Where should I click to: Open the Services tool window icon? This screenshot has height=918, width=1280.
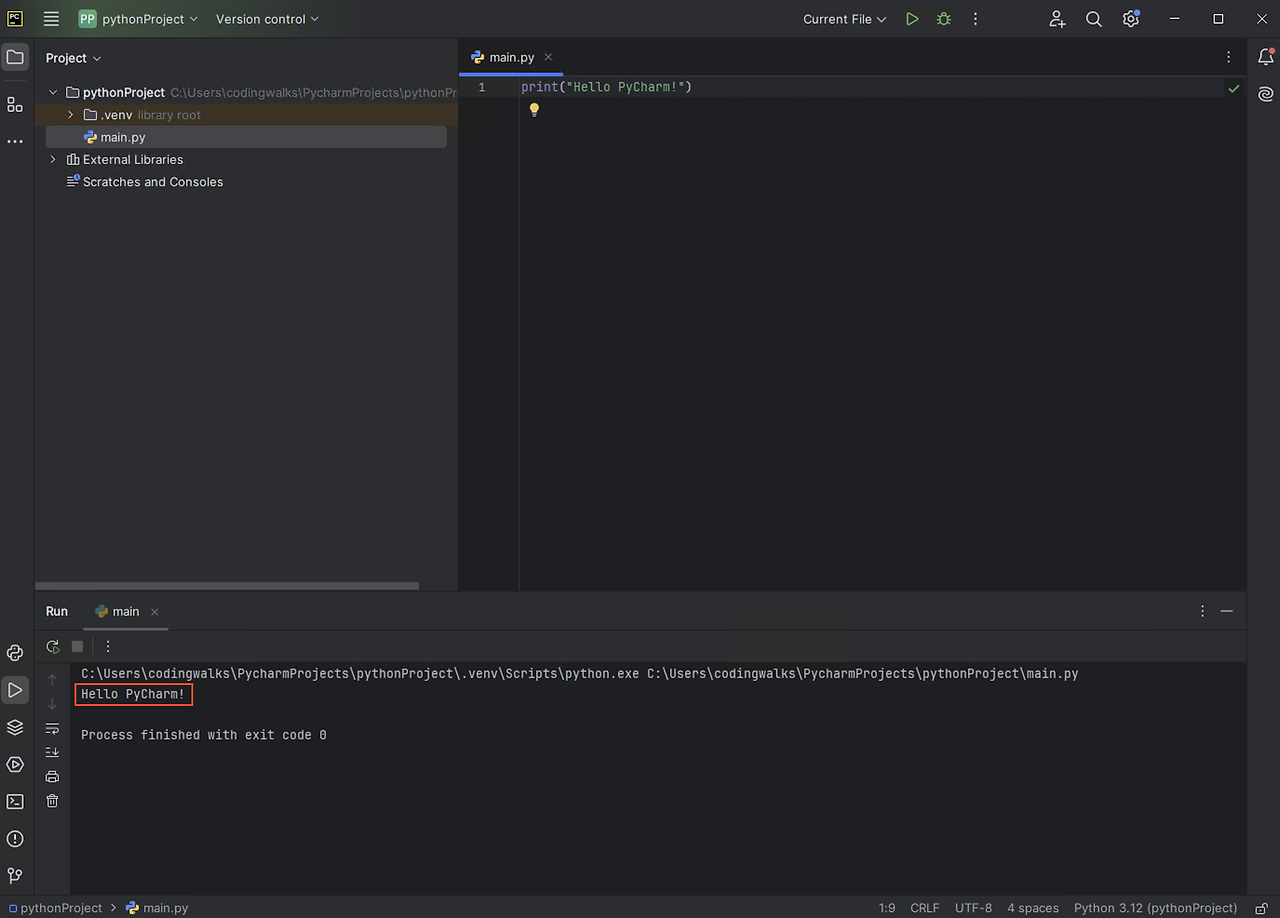click(x=15, y=764)
